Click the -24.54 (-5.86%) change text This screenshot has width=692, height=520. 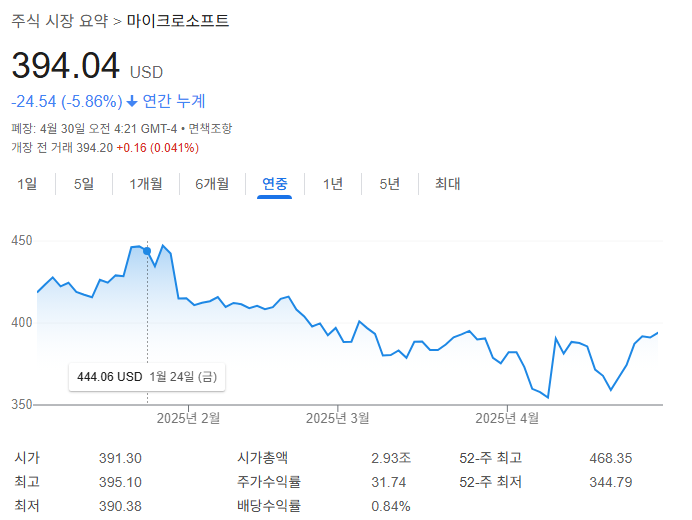[x=67, y=102]
